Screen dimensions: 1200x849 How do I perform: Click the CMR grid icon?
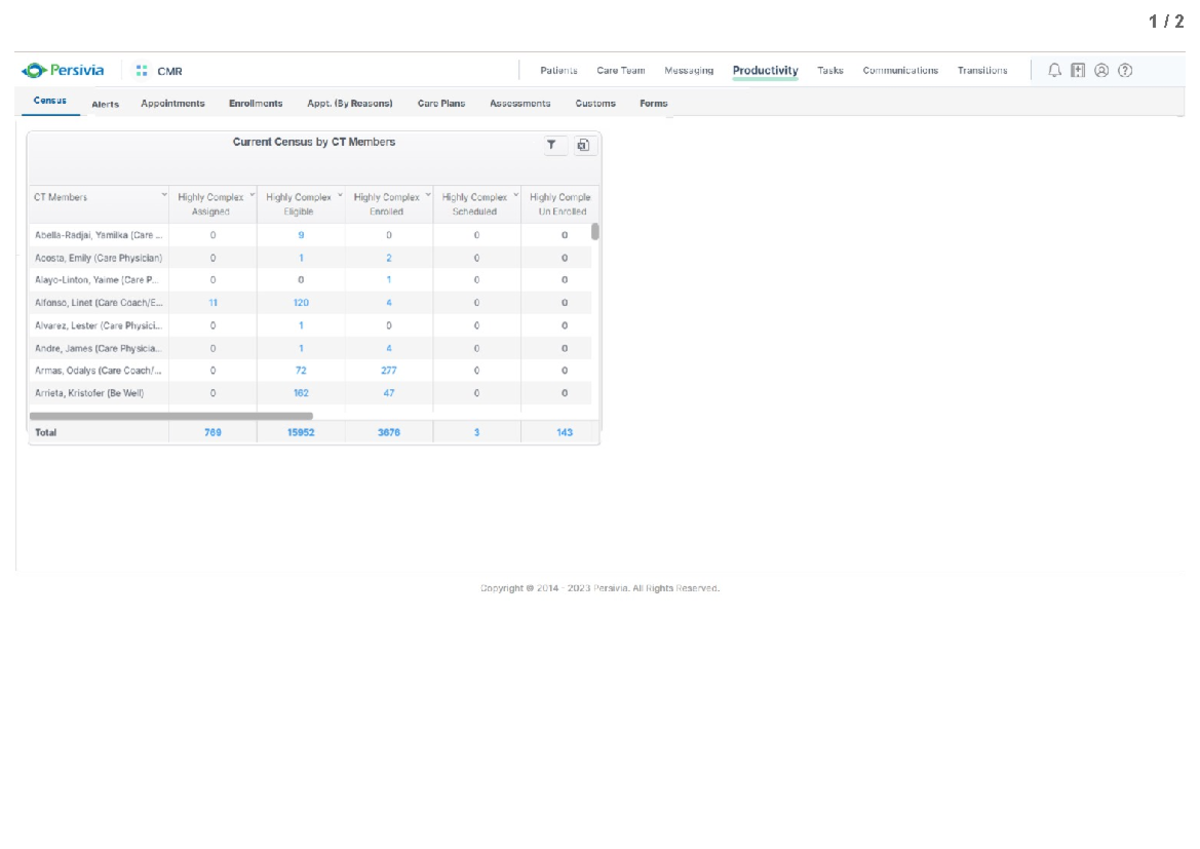(x=139, y=70)
